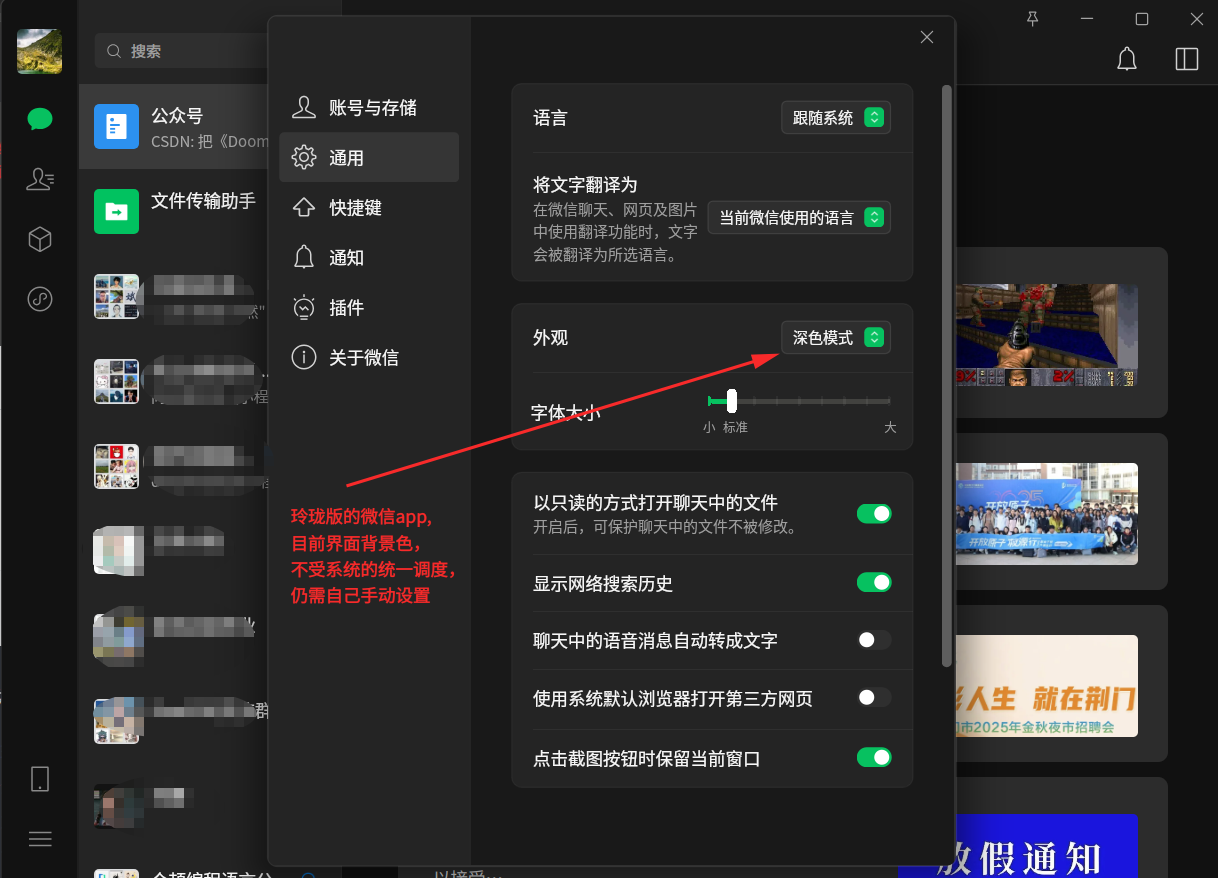Toggle the side panel layout icon
This screenshot has width=1218, height=878.
pyautogui.click(x=1187, y=59)
